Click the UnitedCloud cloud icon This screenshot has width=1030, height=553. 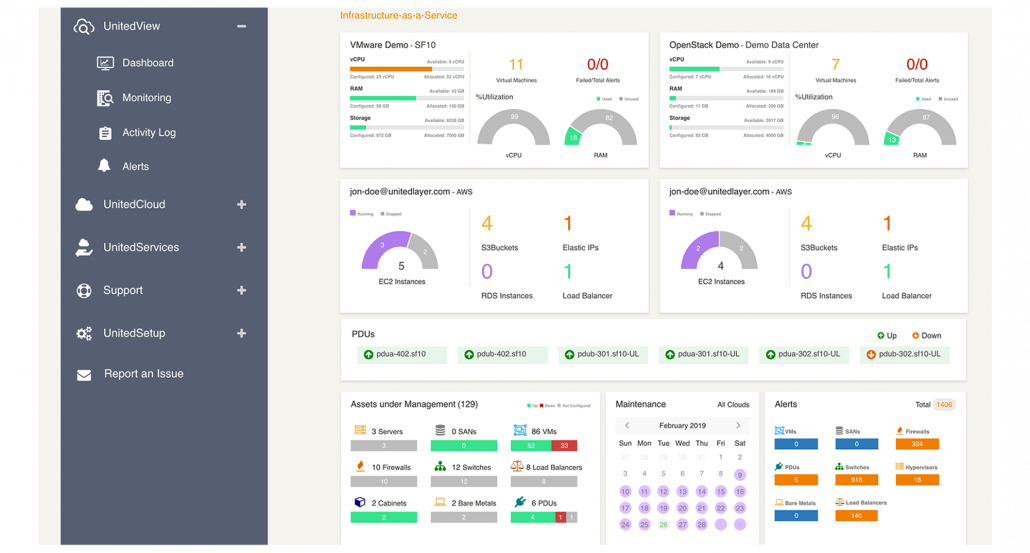84,204
